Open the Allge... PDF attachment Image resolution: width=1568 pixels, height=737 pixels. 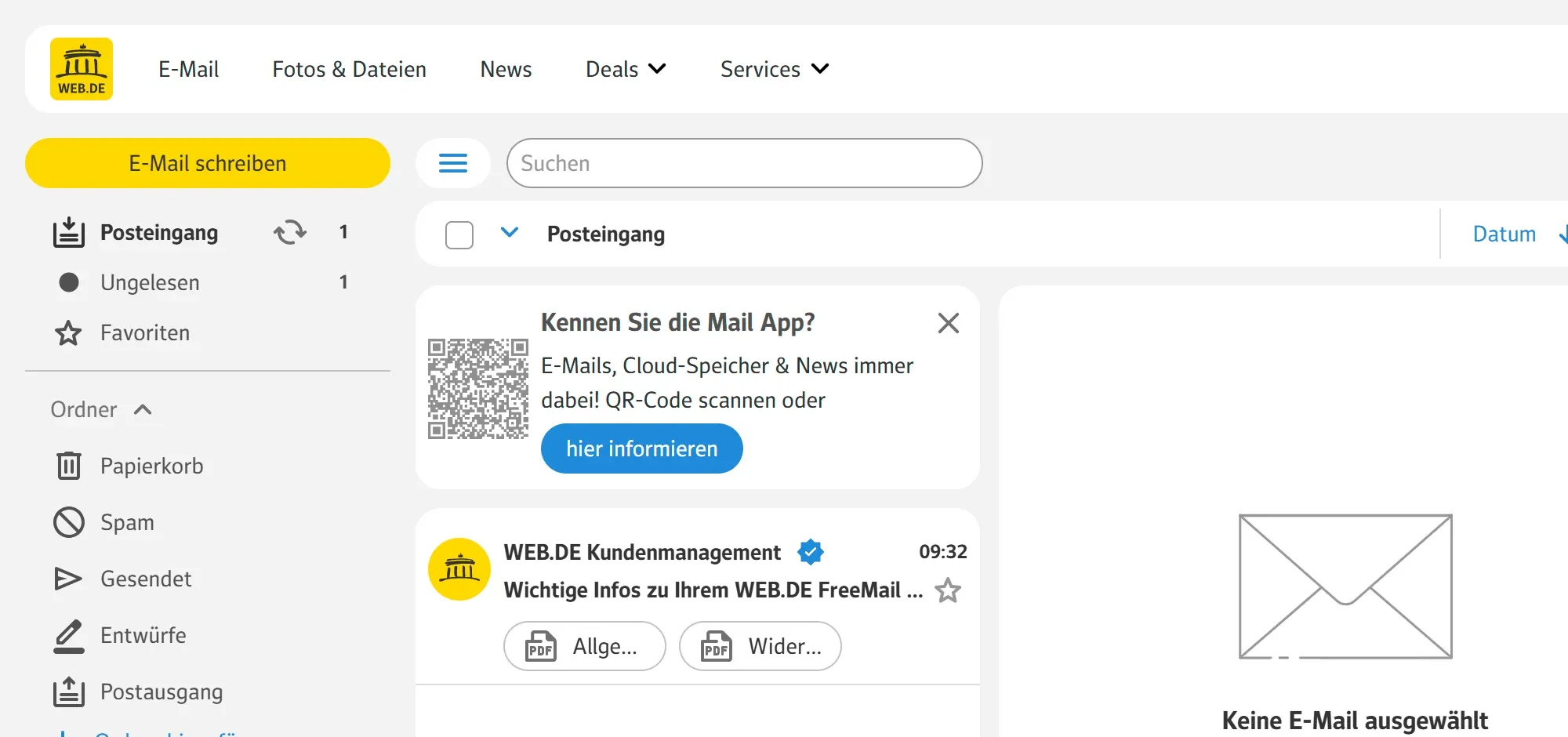[585, 646]
